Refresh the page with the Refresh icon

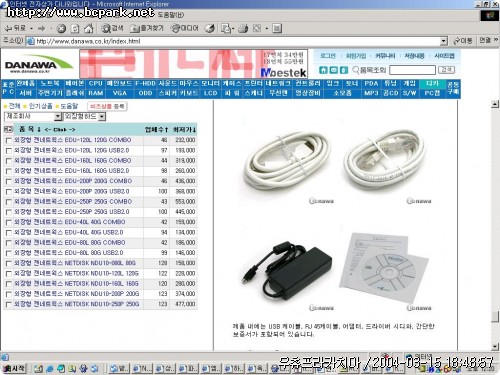(75, 29)
